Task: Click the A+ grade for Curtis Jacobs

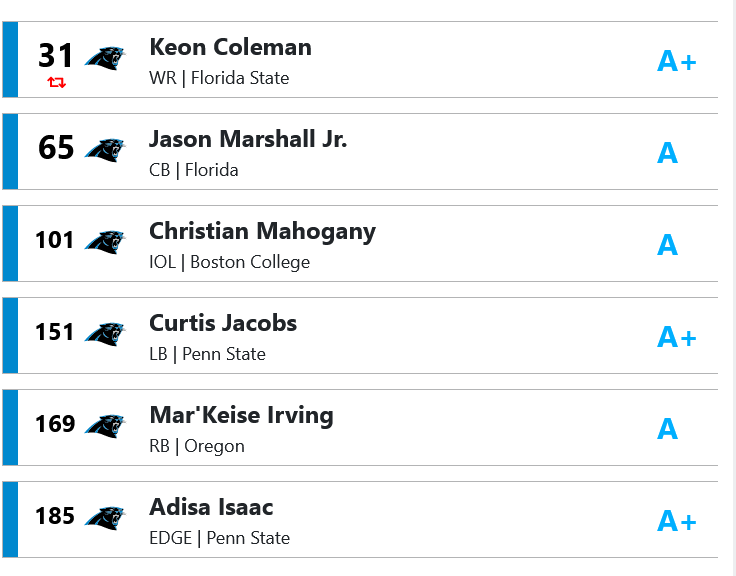Action: click(x=676, y=337)
